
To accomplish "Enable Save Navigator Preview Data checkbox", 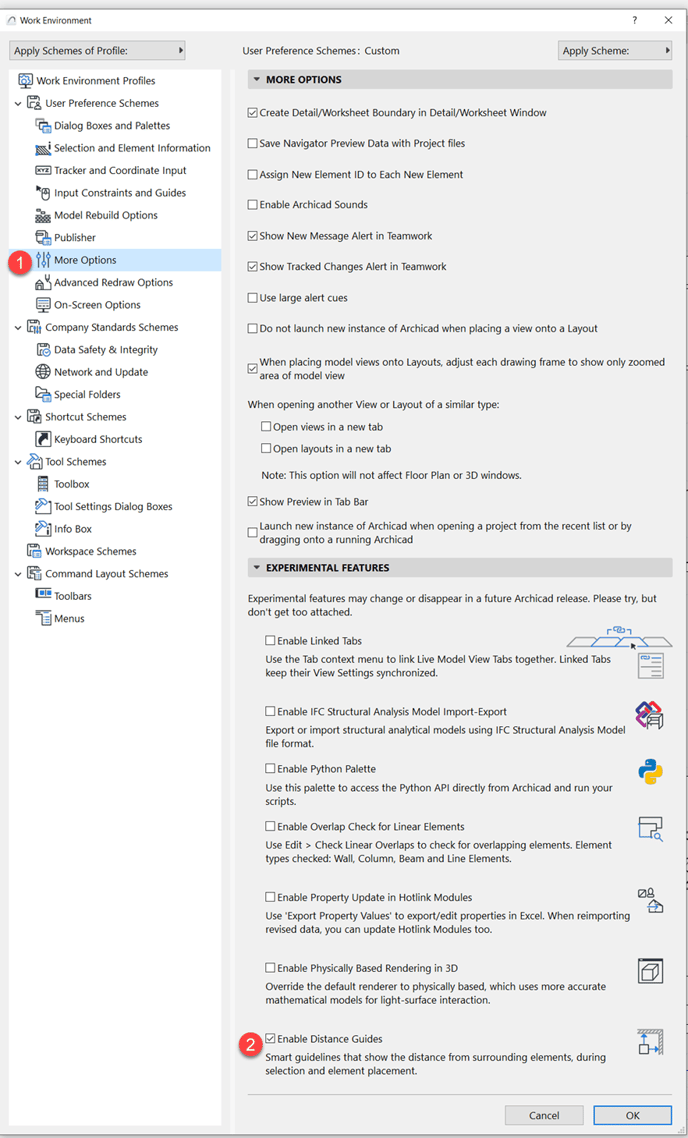I will [x=253, y=144].
